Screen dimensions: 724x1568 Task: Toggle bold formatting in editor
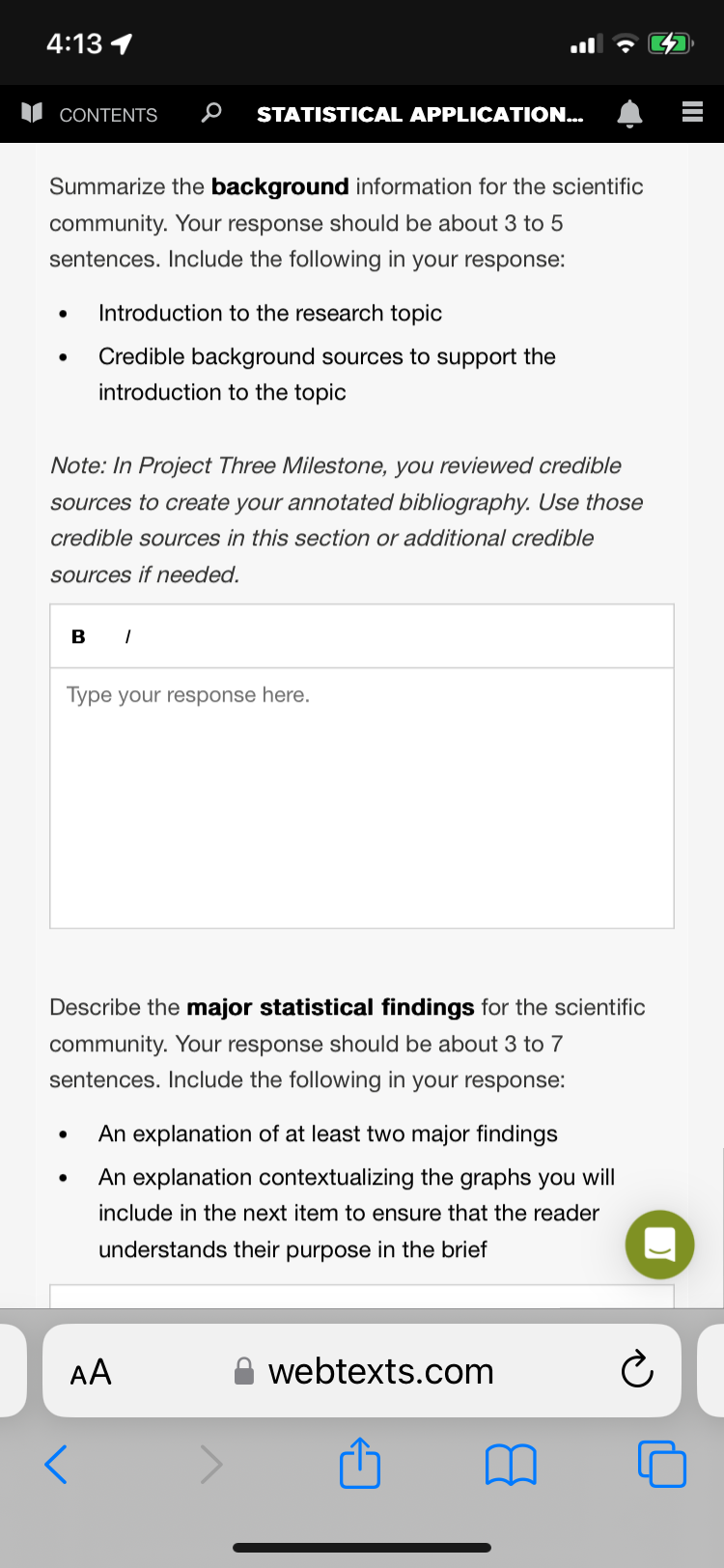point(78,636)
